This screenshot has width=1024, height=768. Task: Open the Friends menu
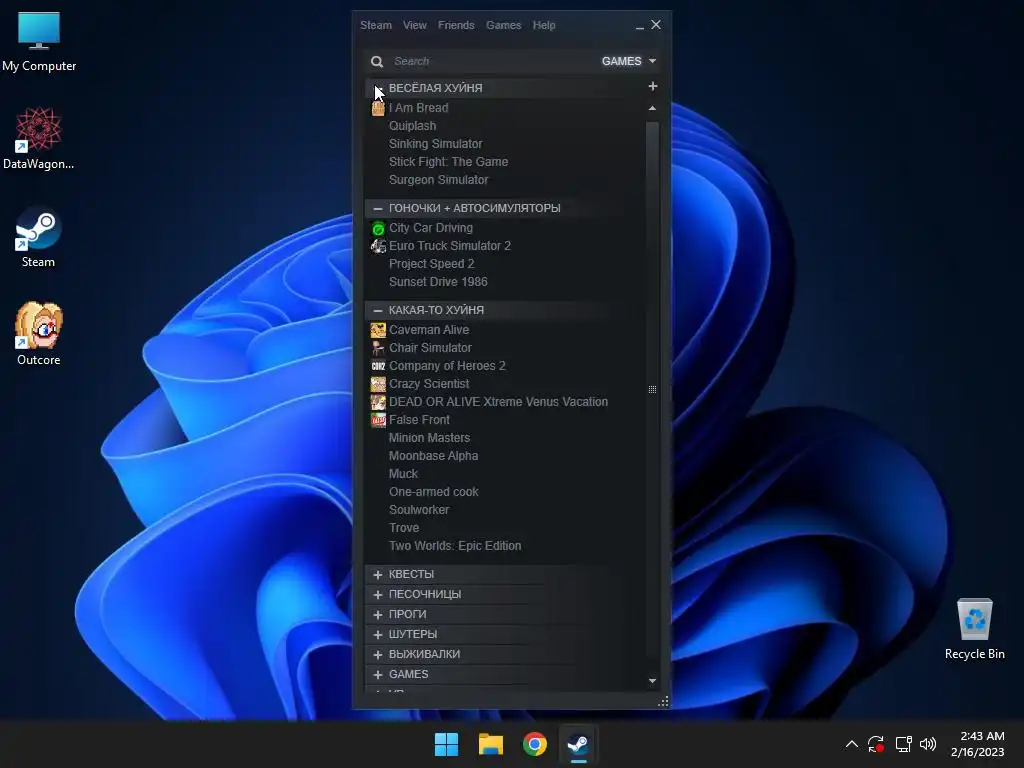456,25
